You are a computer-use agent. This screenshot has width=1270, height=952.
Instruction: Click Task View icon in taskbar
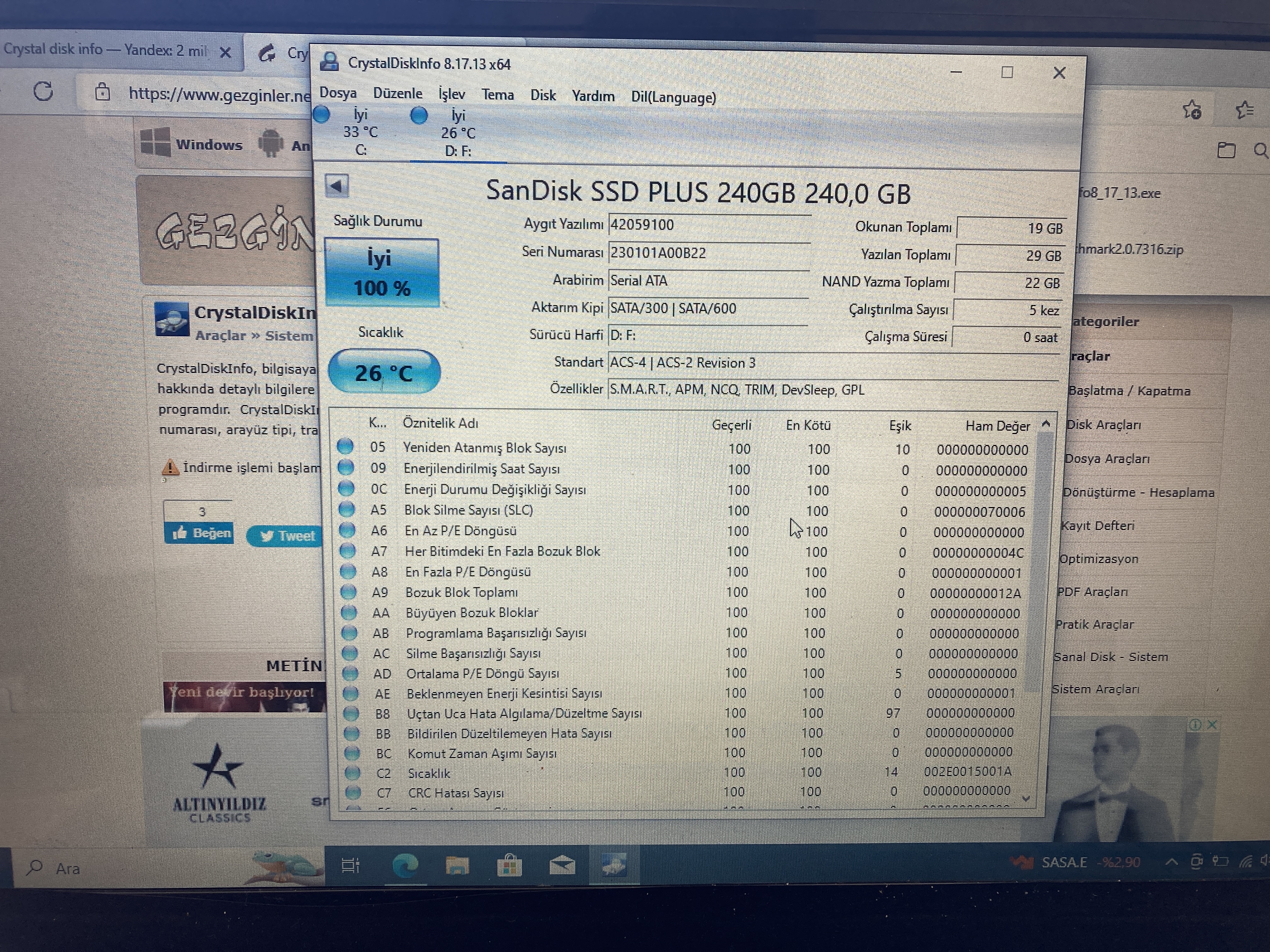[350, 865]
